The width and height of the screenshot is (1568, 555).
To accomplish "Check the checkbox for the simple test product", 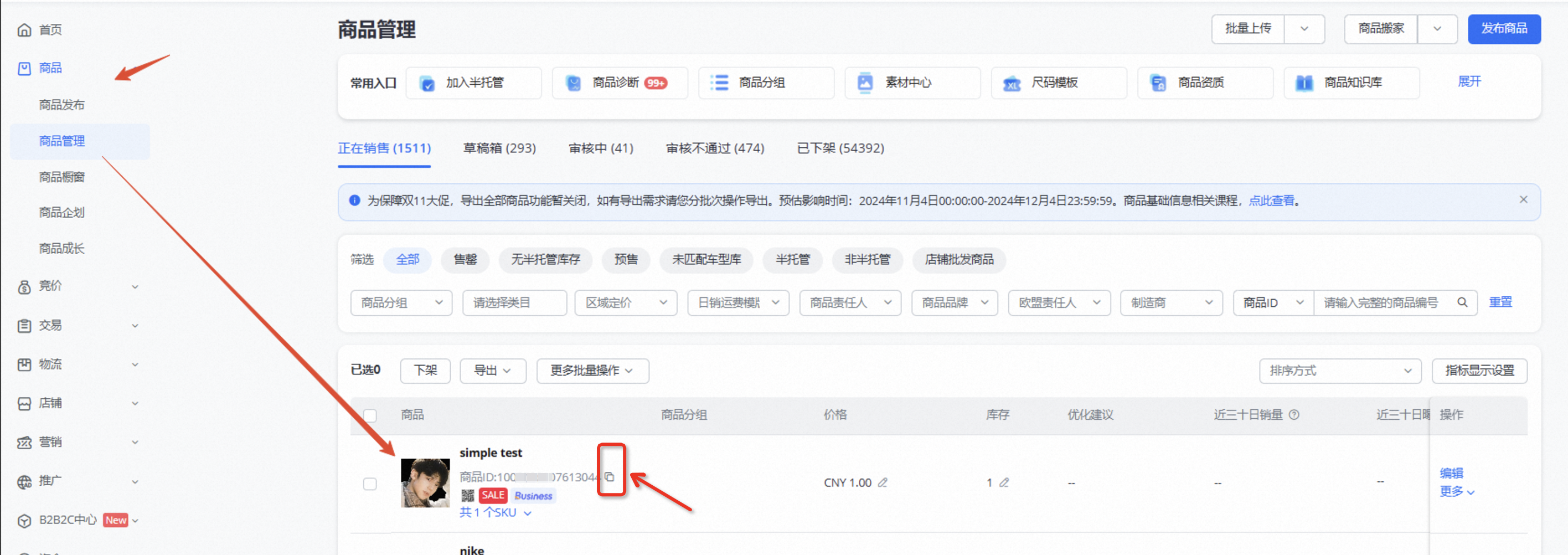I will click(x=370, y=483).
